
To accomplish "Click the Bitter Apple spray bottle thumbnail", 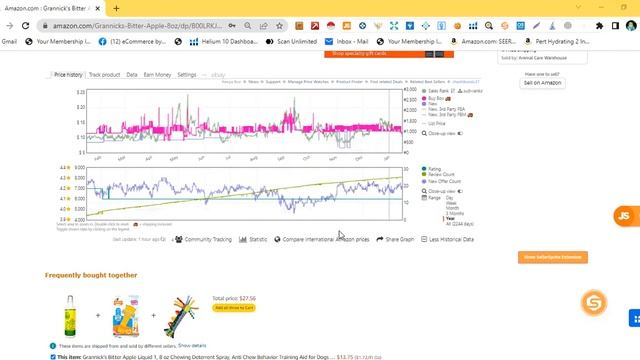I will pos(70,316).
